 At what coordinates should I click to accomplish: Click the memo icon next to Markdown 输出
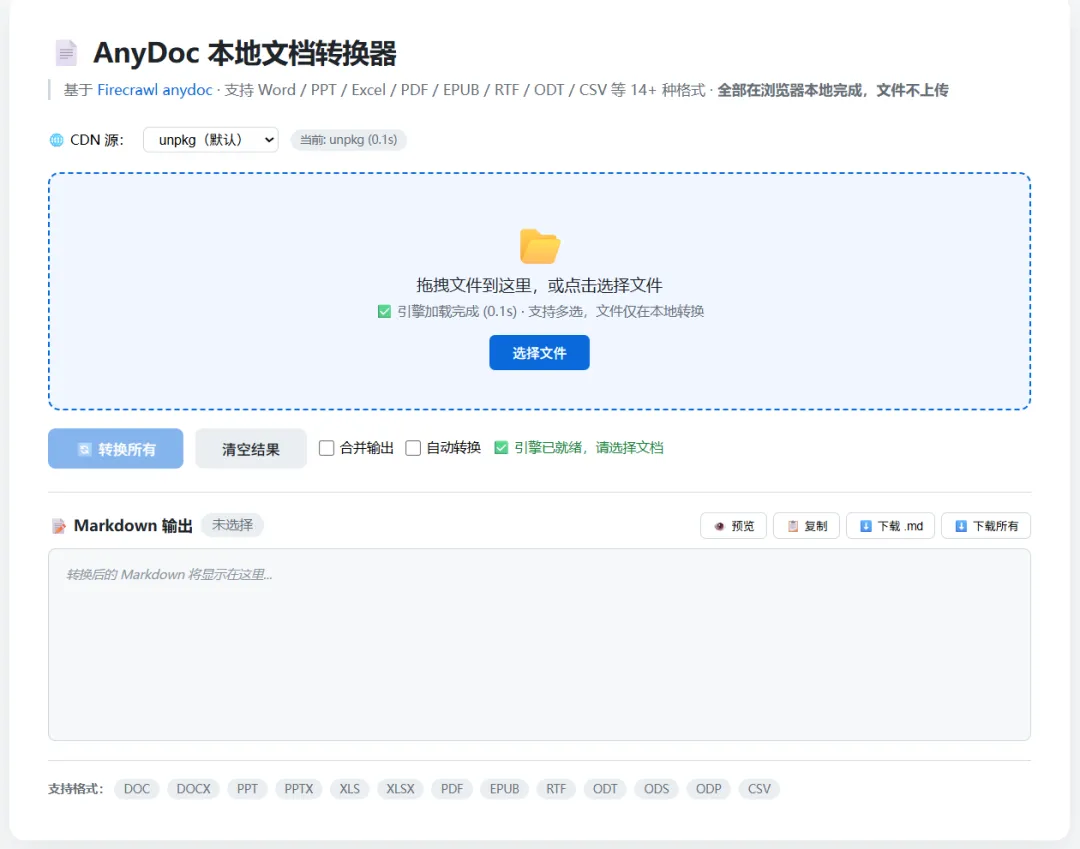[x=59, y=526]
